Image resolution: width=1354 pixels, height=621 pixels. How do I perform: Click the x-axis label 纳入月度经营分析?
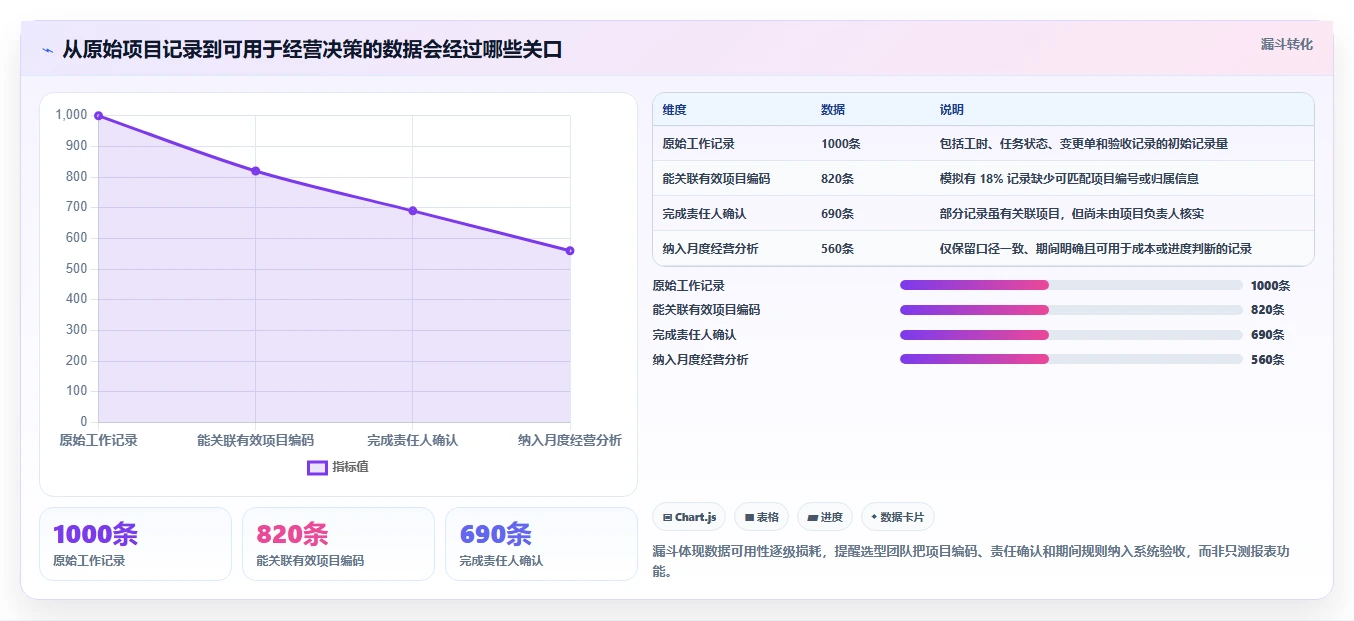[x=569, y=440]
